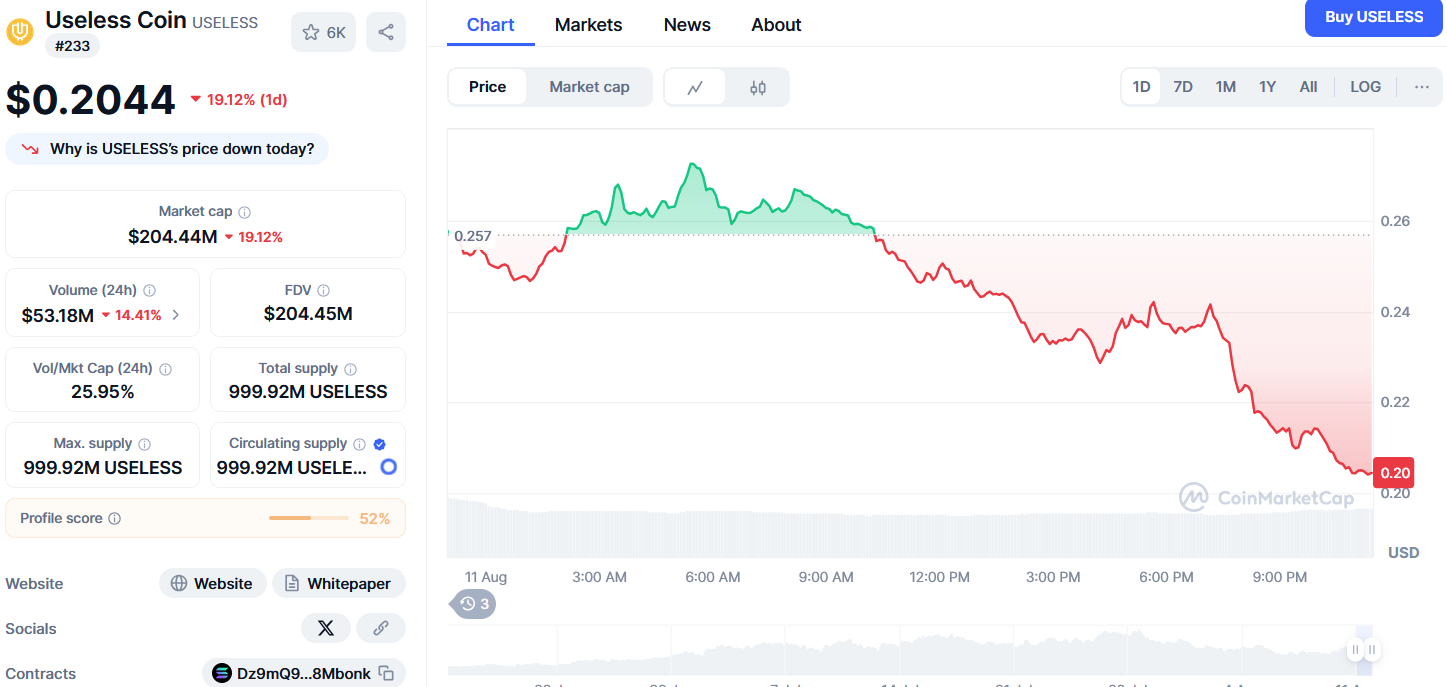This screenshot has width=1447, height=687.
Task: Click the red 0.20 current price tag
Action: pyautogui.click(x=1395, y=473)
